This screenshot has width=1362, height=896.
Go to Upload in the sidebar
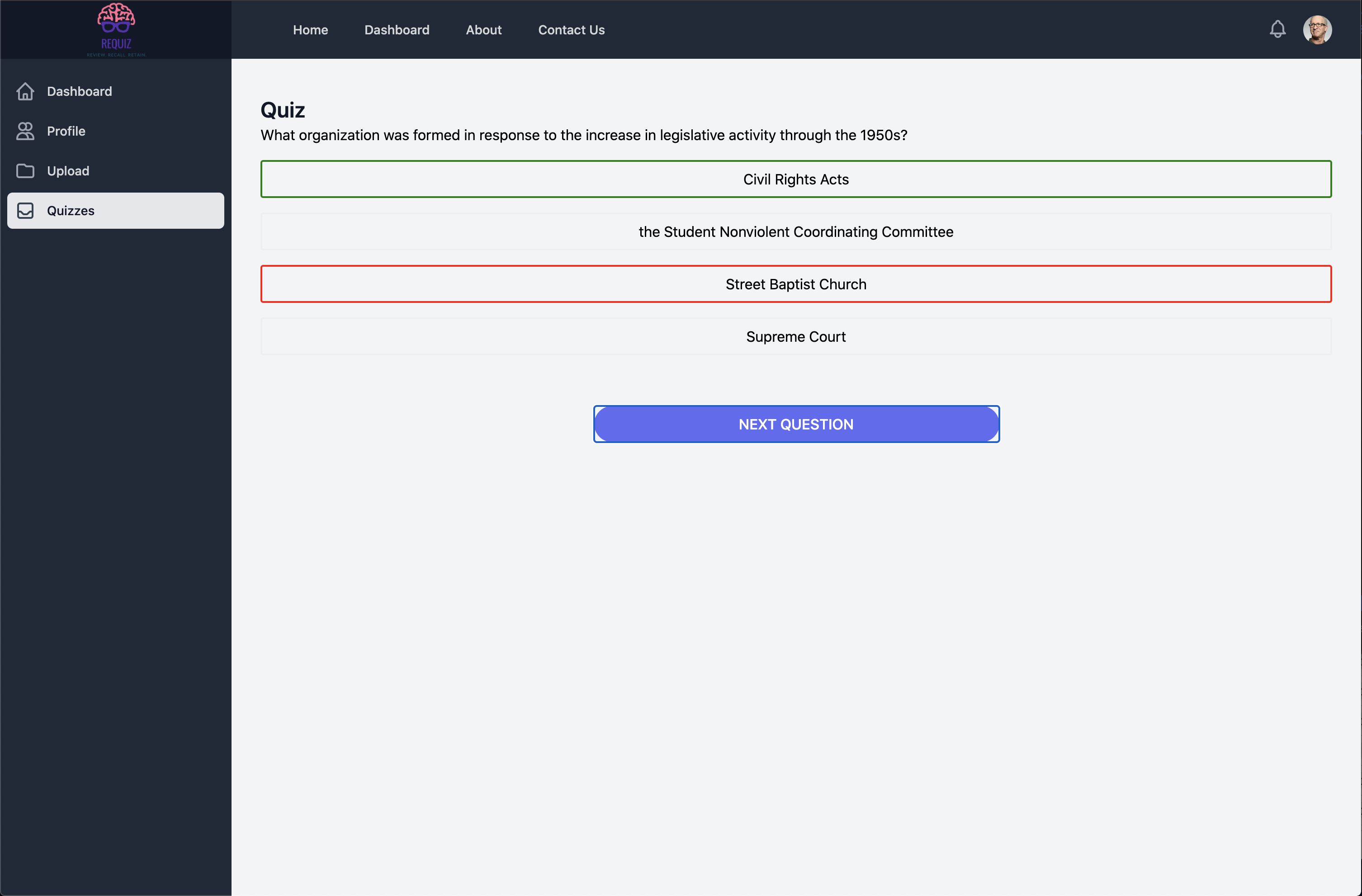coord(68,171)
